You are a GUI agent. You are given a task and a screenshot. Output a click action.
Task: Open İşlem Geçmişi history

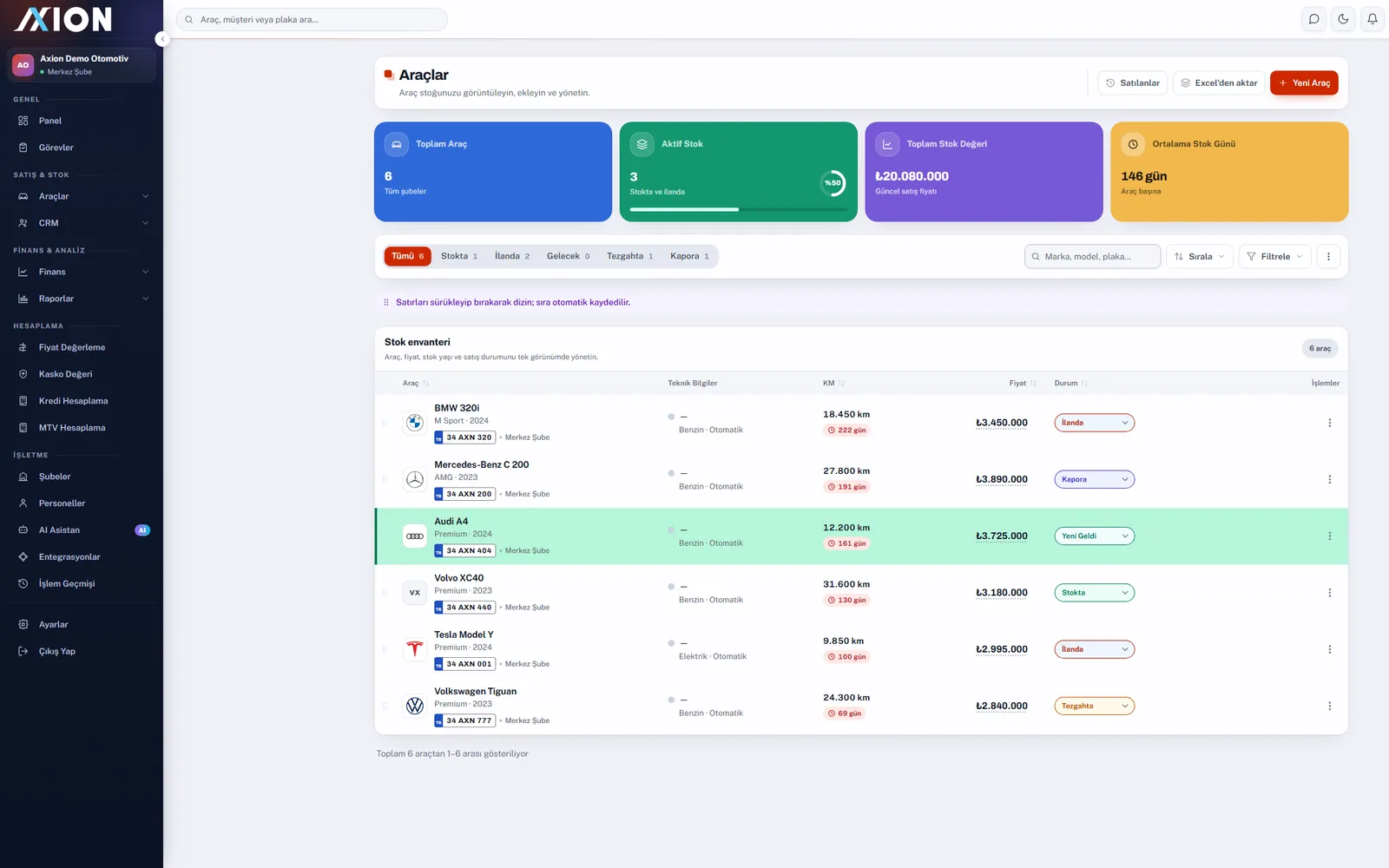click(x=82, y=584)
